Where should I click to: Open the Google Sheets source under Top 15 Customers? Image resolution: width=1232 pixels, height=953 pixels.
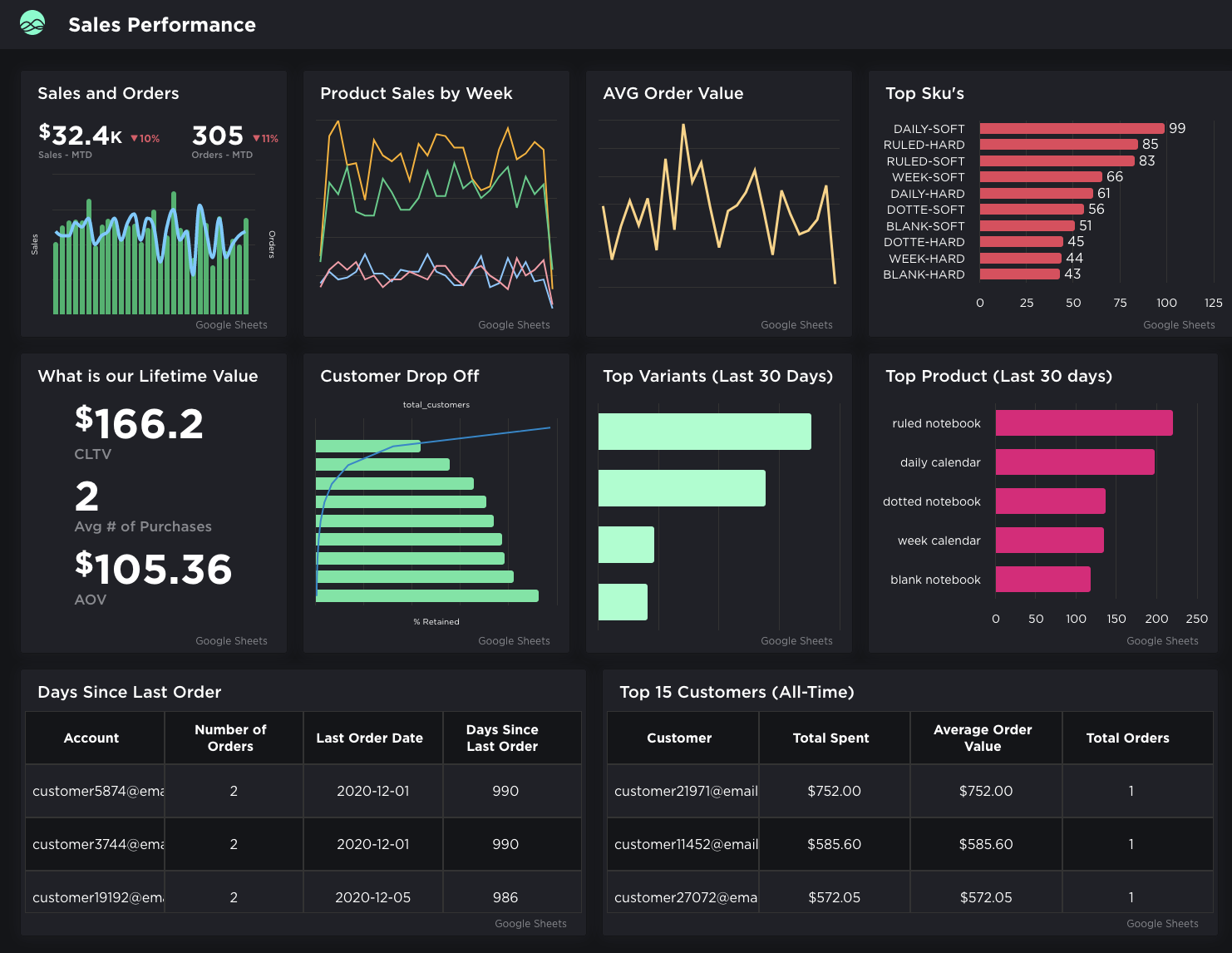click(x=1162, y=923)
